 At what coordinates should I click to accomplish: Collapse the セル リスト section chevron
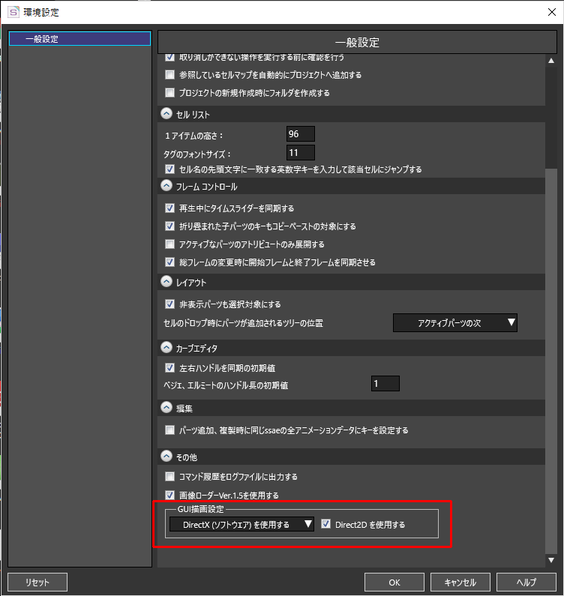pyautogui.click(x=166, y=114)
